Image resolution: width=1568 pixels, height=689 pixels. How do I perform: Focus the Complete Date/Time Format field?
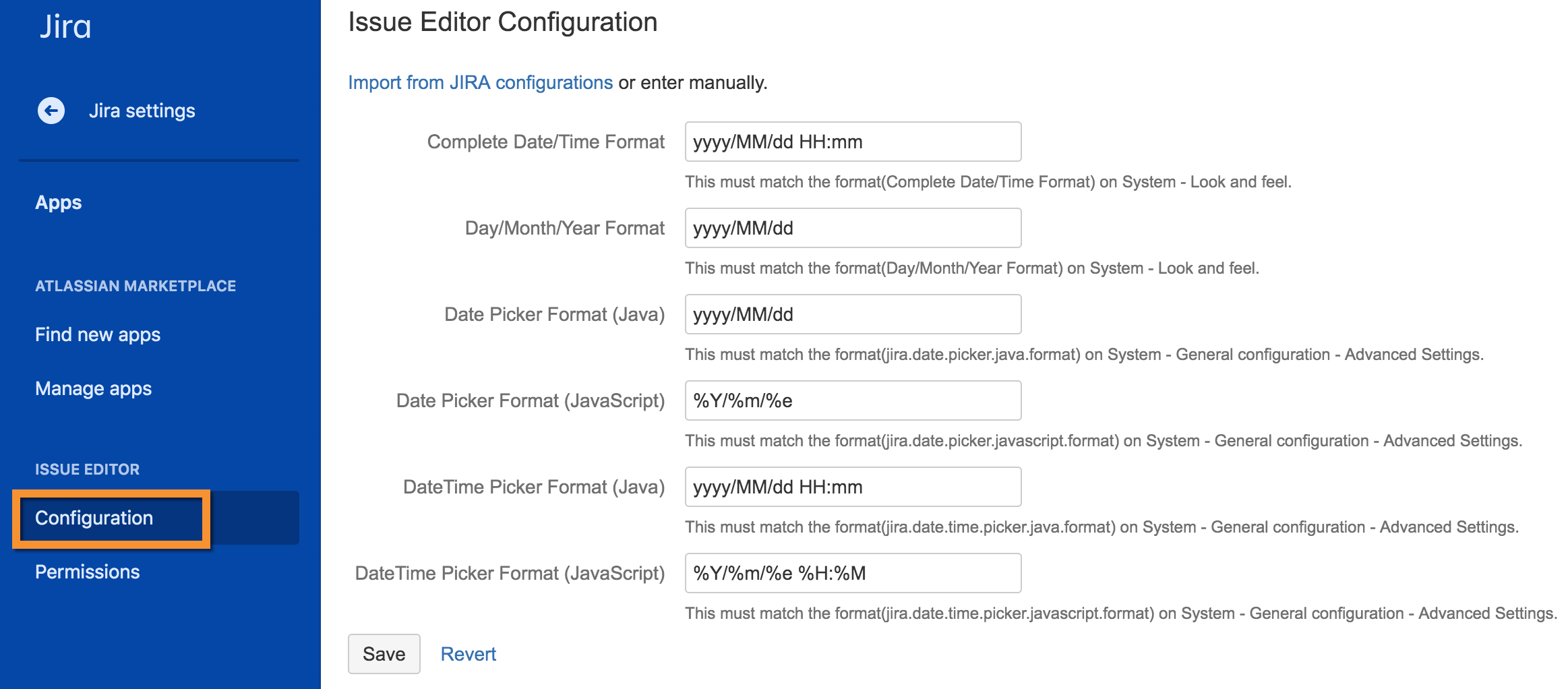[x=853, y=142]
